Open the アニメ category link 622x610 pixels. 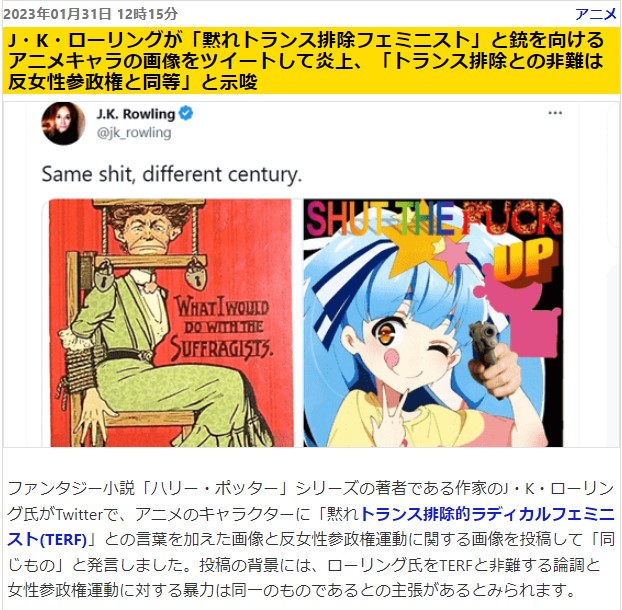[x=596, y=14]
